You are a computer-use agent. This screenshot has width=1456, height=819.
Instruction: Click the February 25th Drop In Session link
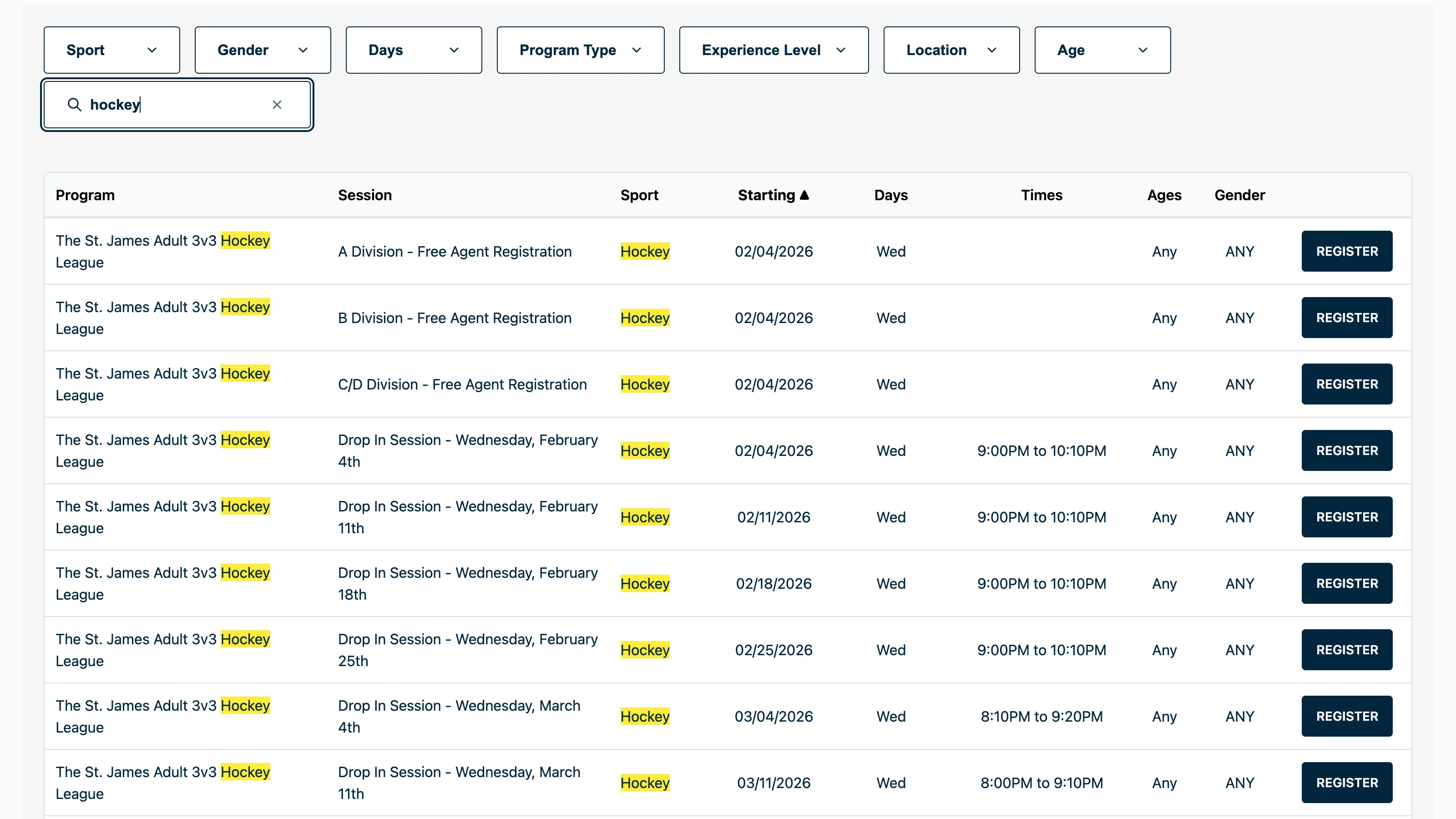coord(467,649)
